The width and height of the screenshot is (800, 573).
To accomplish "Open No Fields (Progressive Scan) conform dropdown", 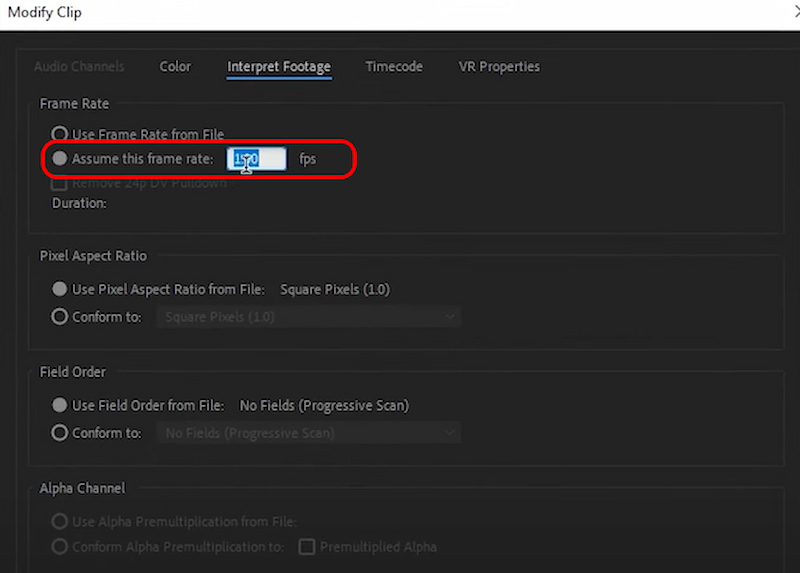I will 309,433.
